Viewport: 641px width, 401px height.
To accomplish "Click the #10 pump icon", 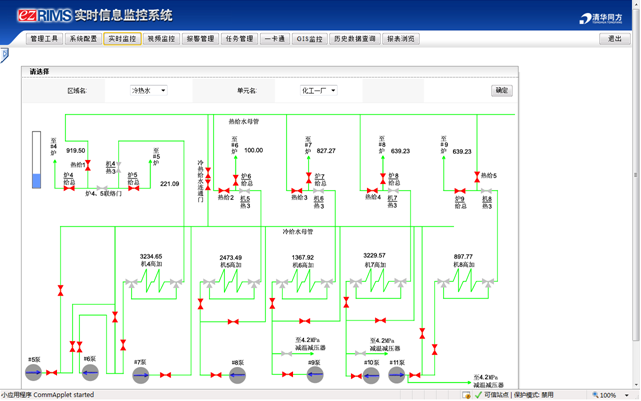I will (371, 375).
